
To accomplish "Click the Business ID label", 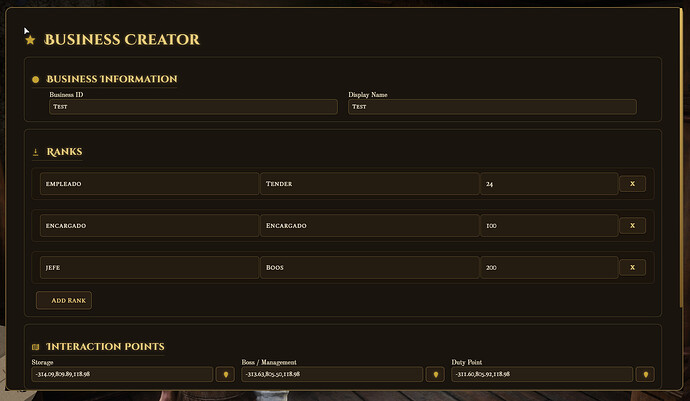I will pos(66,95).
